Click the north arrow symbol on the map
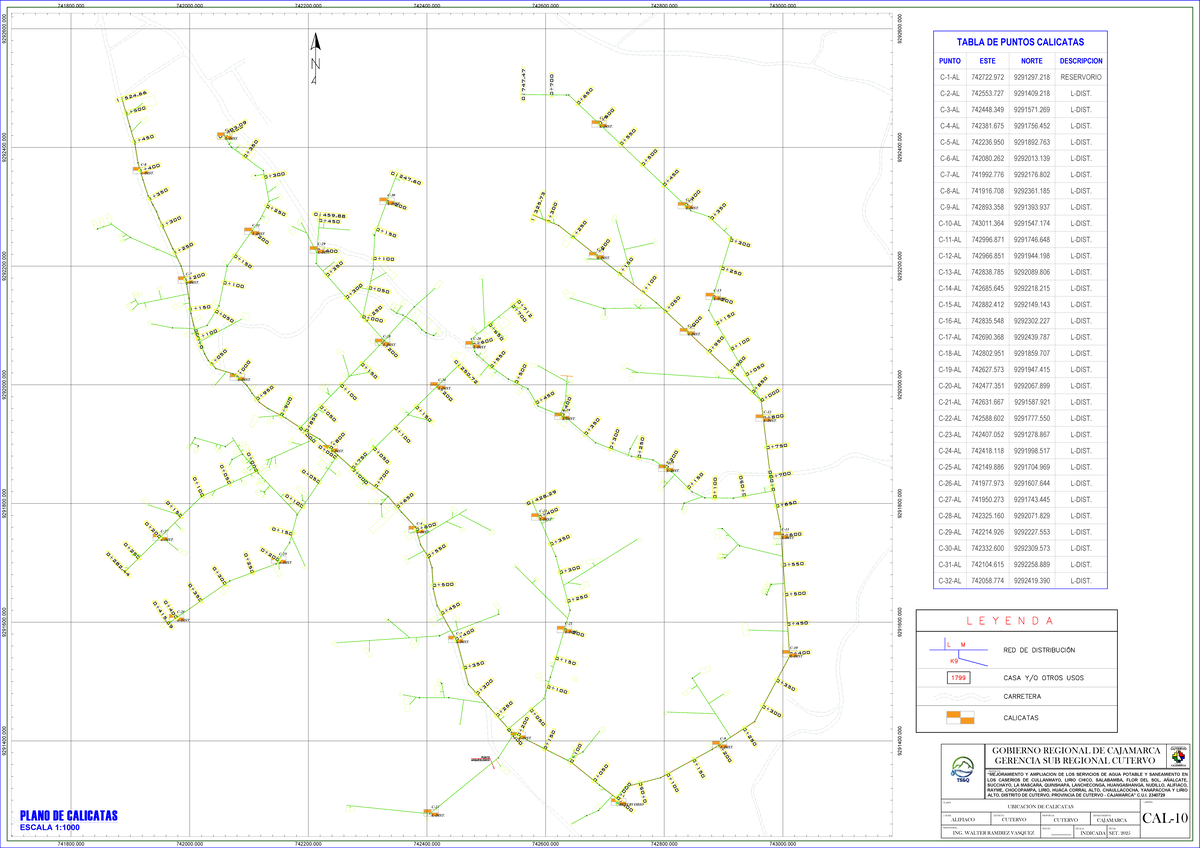 [x=315, y=60]
